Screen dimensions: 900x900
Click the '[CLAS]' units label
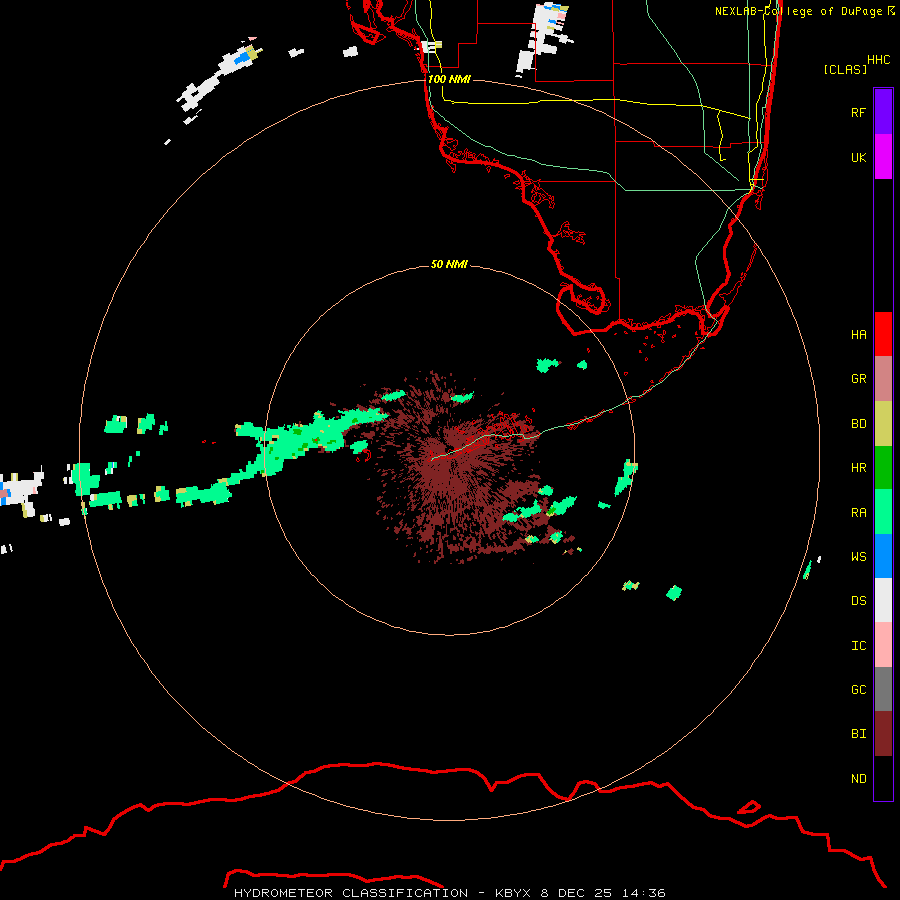[845, 69]
